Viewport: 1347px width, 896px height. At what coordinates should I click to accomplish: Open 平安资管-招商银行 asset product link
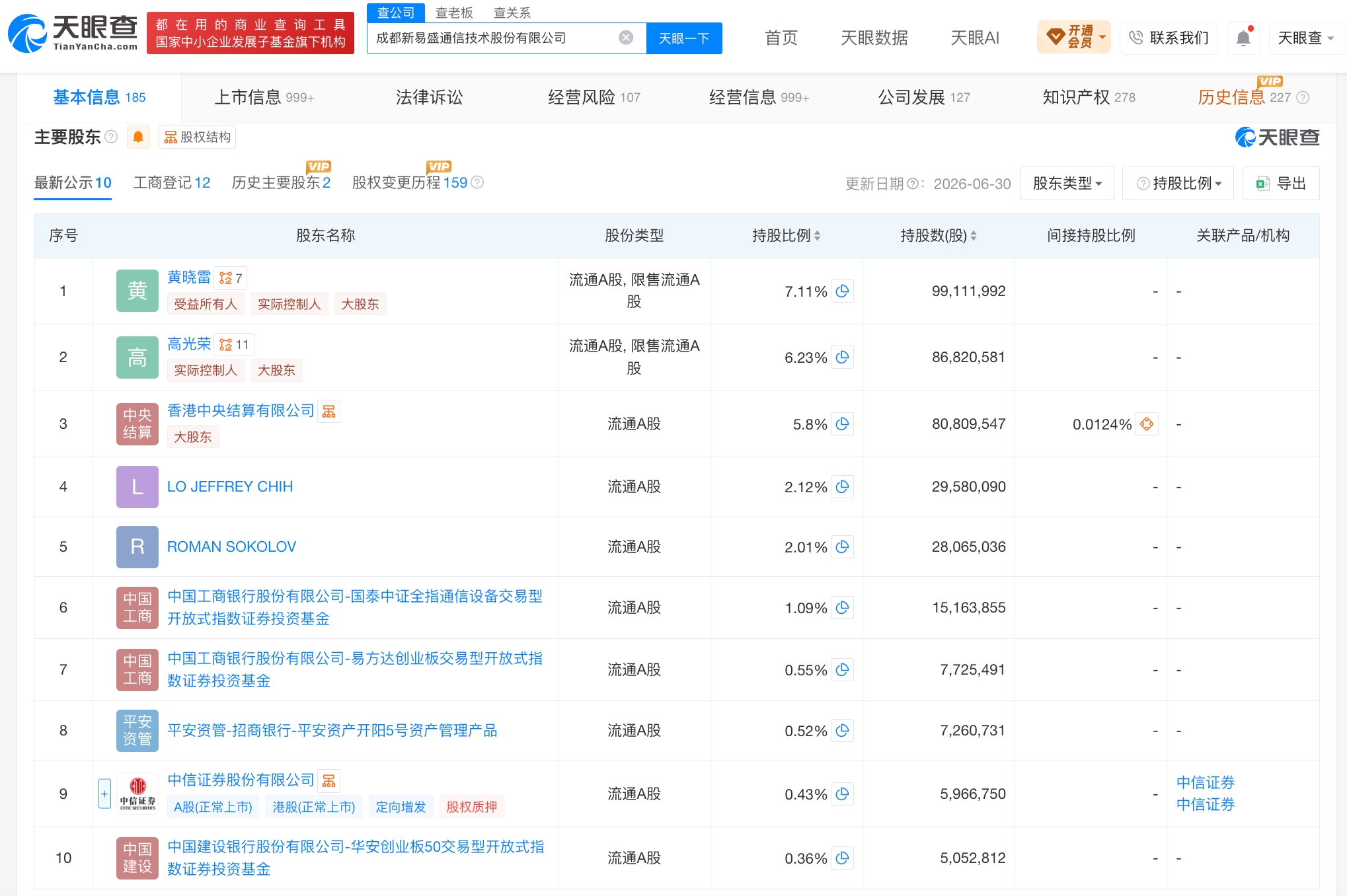[332, 731]
